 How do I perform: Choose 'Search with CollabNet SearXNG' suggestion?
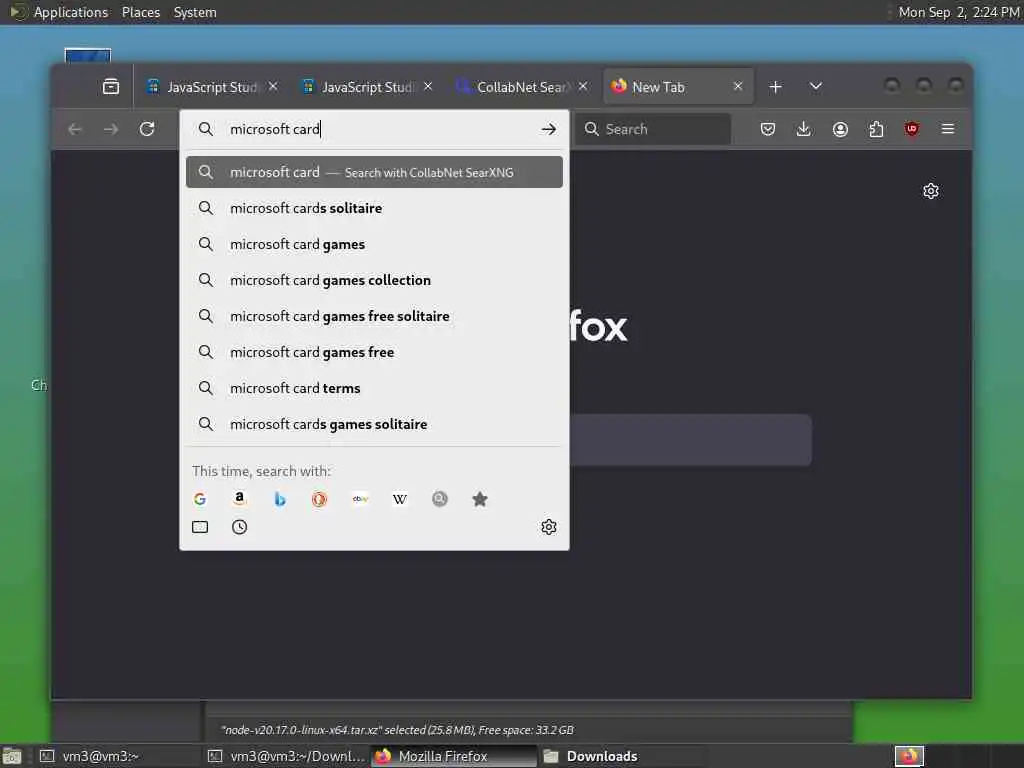[x=374, y=172]
